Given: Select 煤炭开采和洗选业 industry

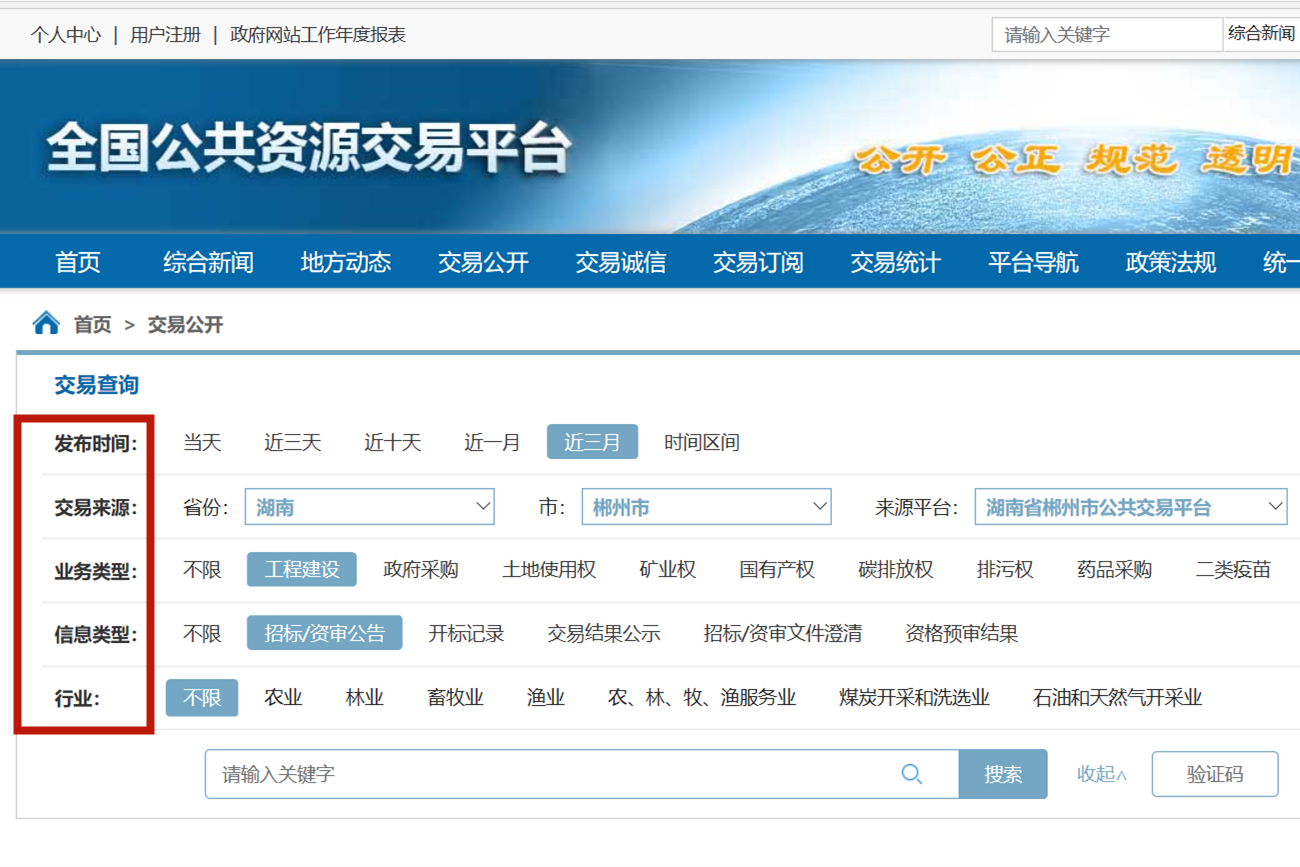Looking at the screenshot, I should (915, 697).
